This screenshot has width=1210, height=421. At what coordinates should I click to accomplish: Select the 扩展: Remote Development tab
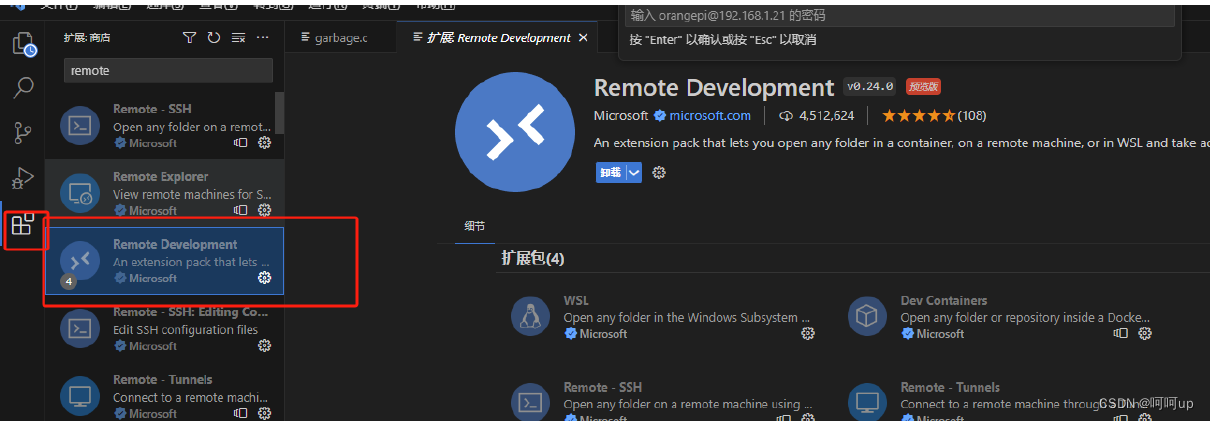(498, 38)
